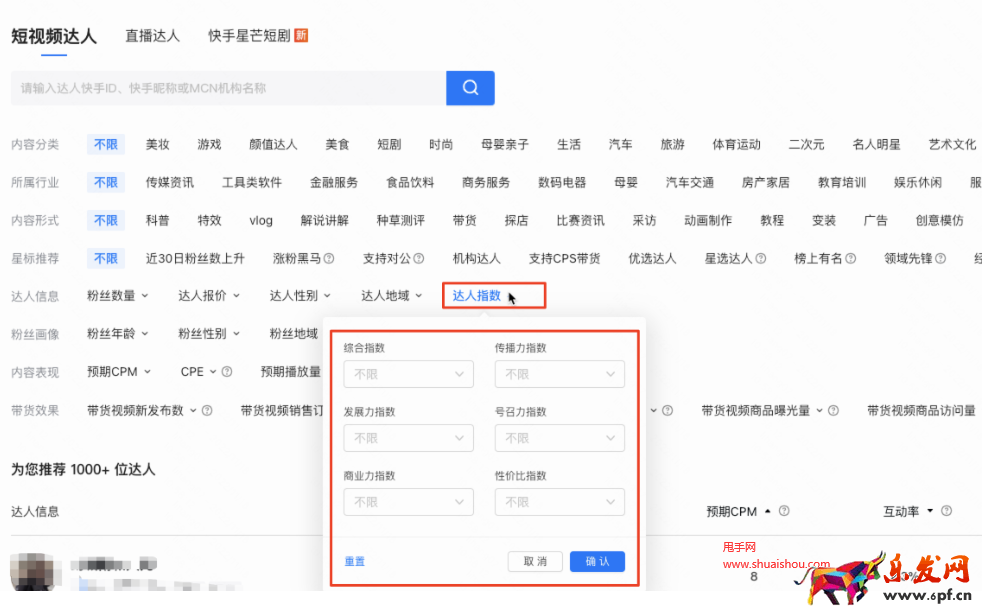Click the help icon beside 领域先锋
Screen dimensions: 982x616
click(938, 258)
